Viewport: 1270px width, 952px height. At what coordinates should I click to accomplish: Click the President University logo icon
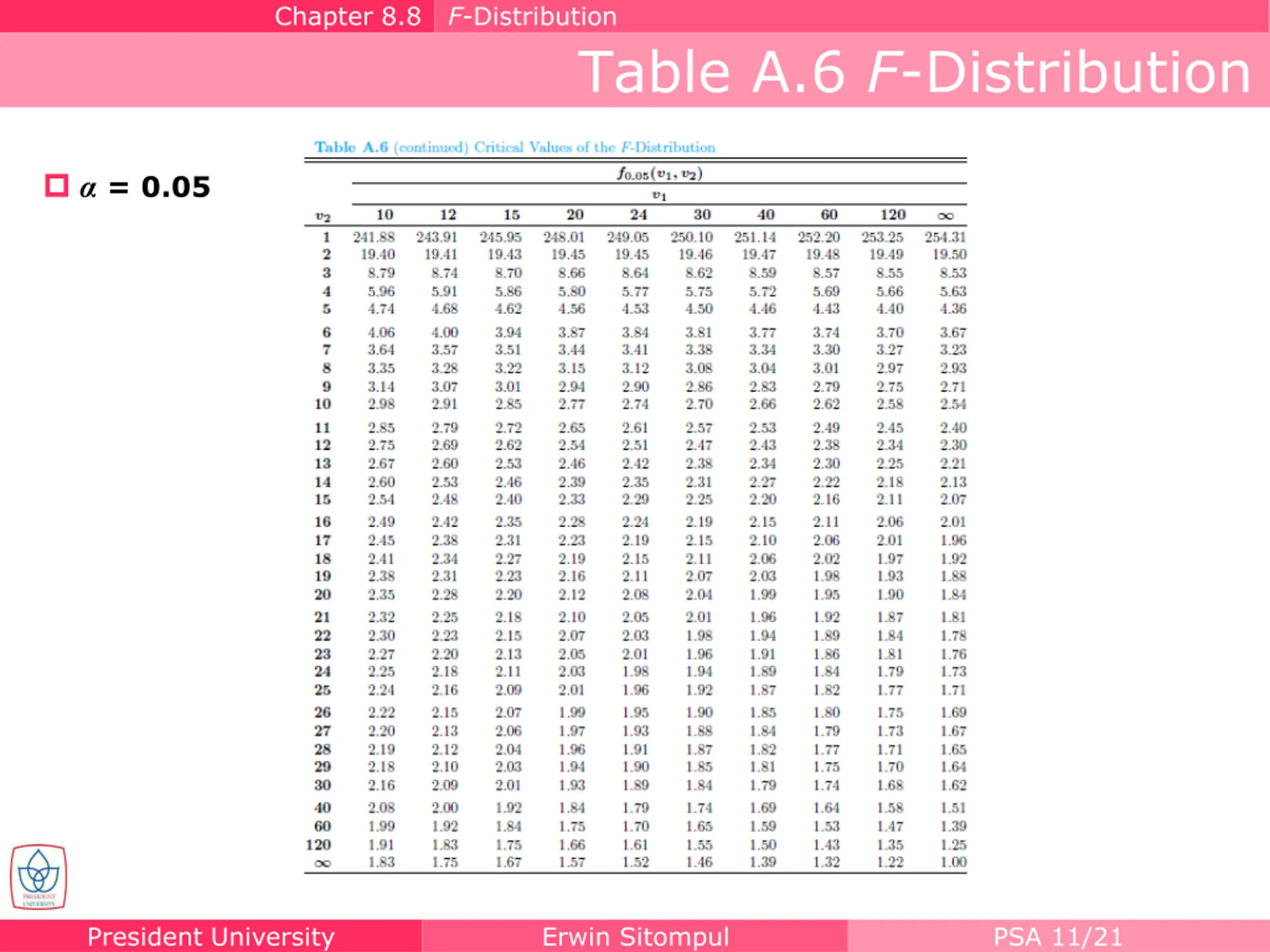39,876
